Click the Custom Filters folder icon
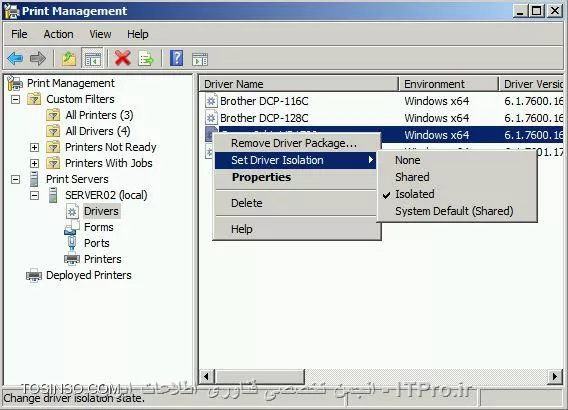The width and height of the screenshot is (568, 410). tap(34, 99)
